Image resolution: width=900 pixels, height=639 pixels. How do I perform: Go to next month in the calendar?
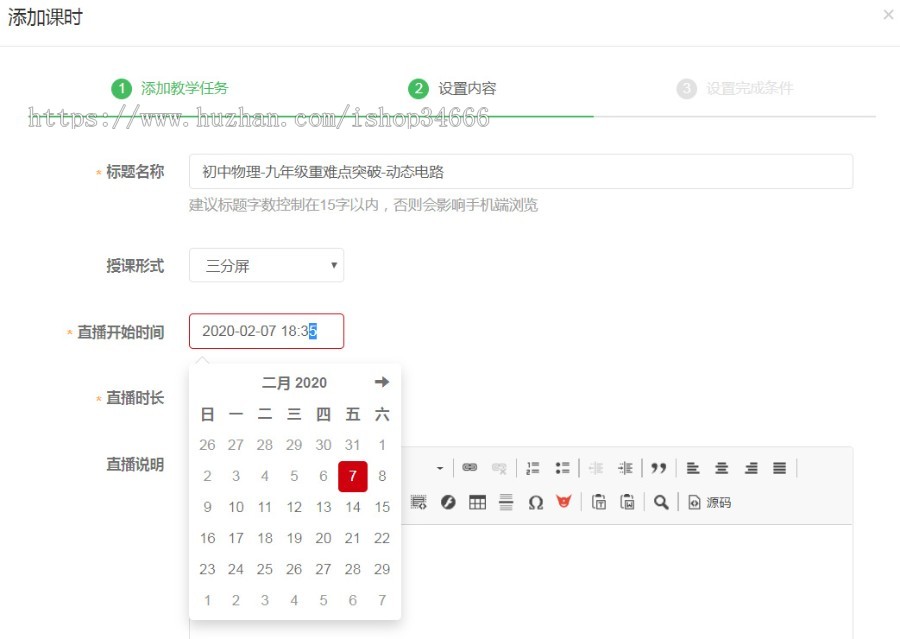coord(381,382)
